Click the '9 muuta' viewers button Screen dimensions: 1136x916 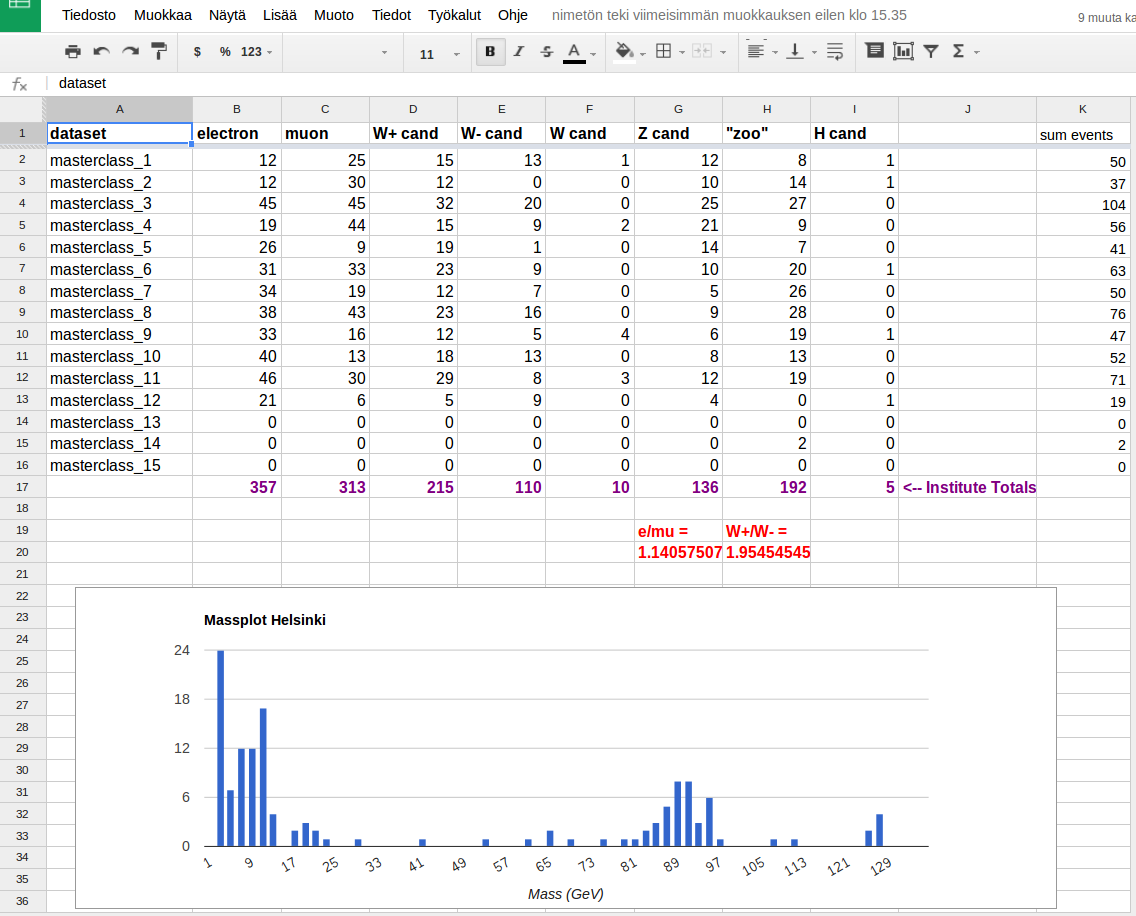point(1106,17)
